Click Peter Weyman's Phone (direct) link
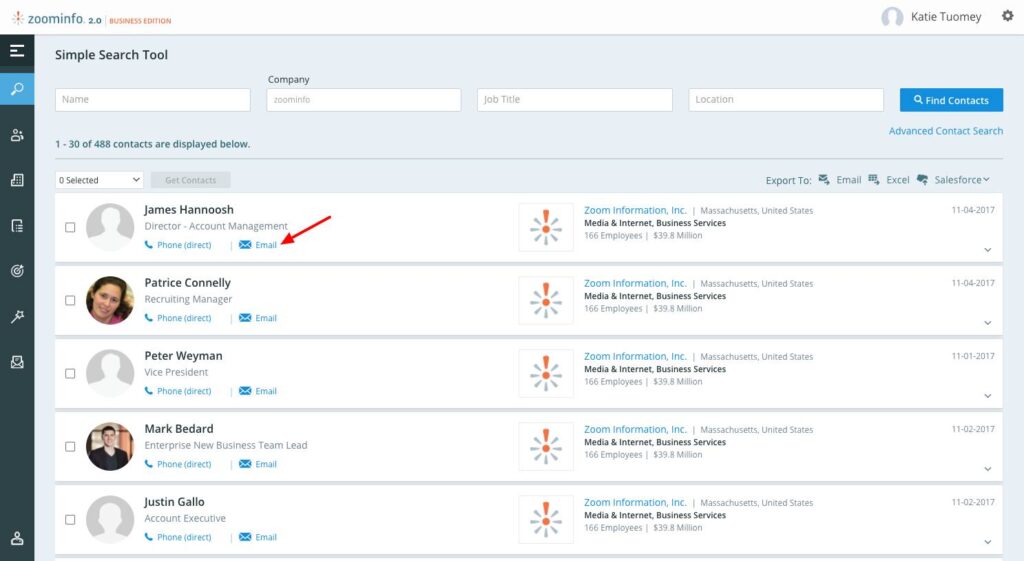Screen dimensions: 1024x561 pyautogui.click(x=184, y=391)
